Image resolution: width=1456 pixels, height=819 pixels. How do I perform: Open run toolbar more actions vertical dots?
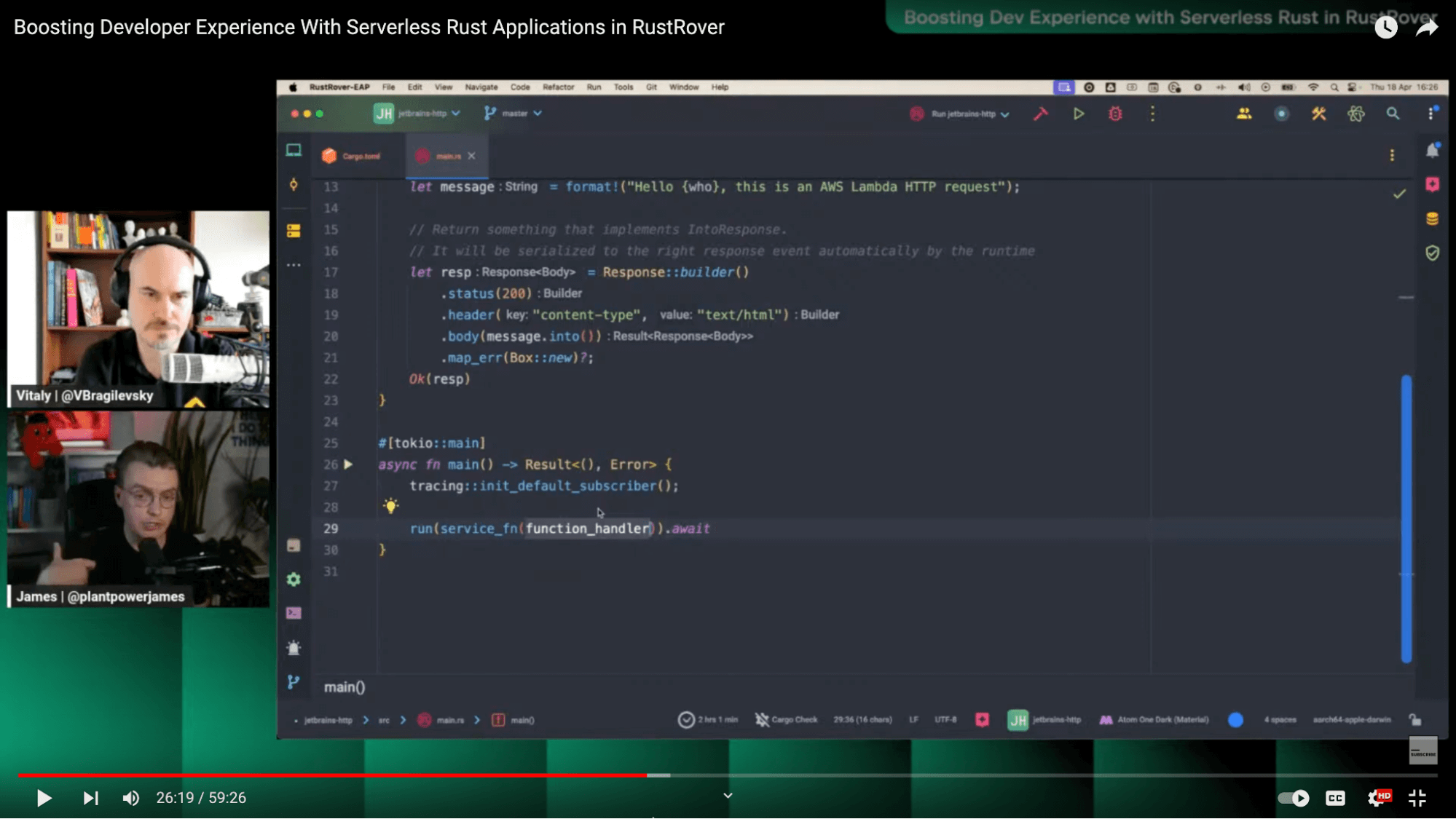click(1152, 114)
